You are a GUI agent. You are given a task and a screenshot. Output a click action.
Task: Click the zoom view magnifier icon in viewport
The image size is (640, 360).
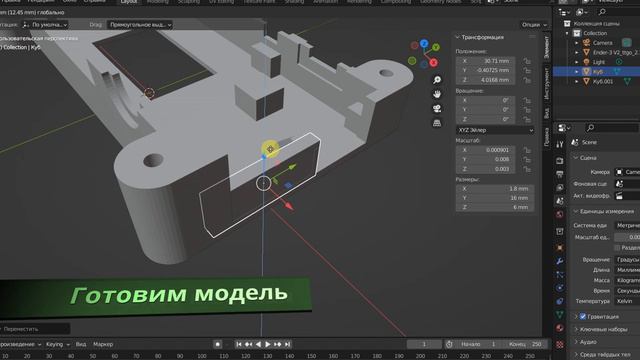click(437, 80)
